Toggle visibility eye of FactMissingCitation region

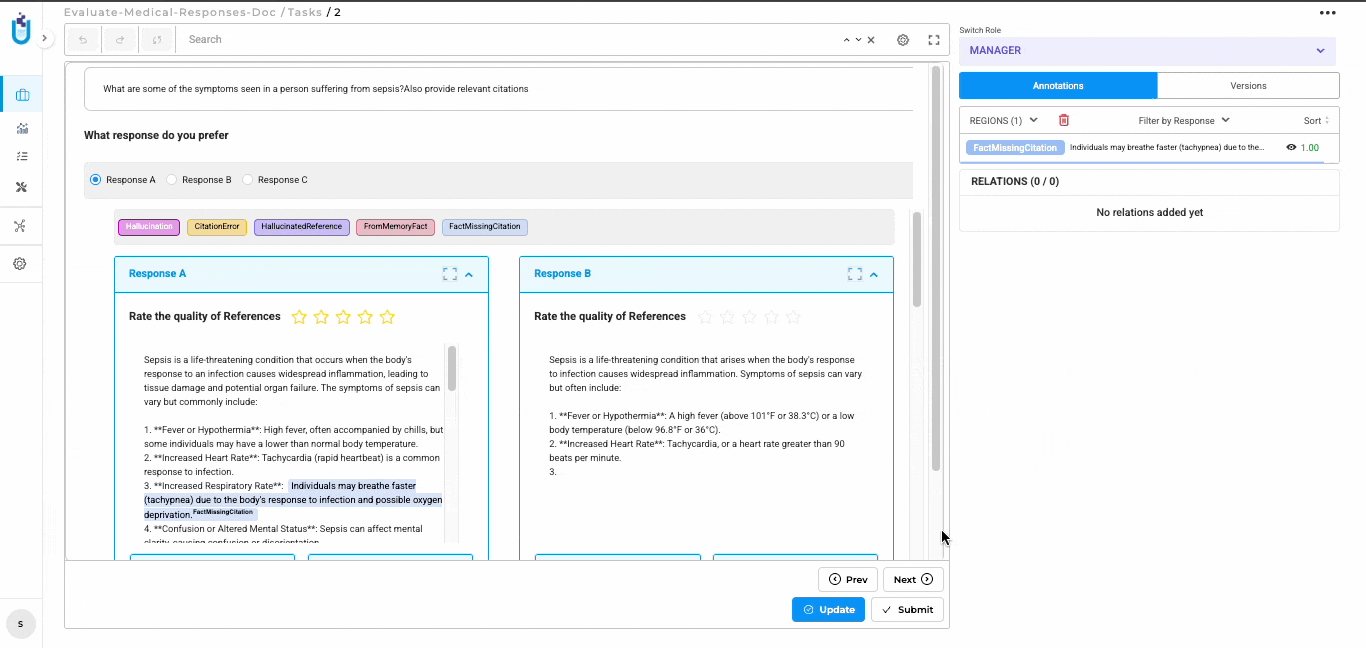[1291, 148]
